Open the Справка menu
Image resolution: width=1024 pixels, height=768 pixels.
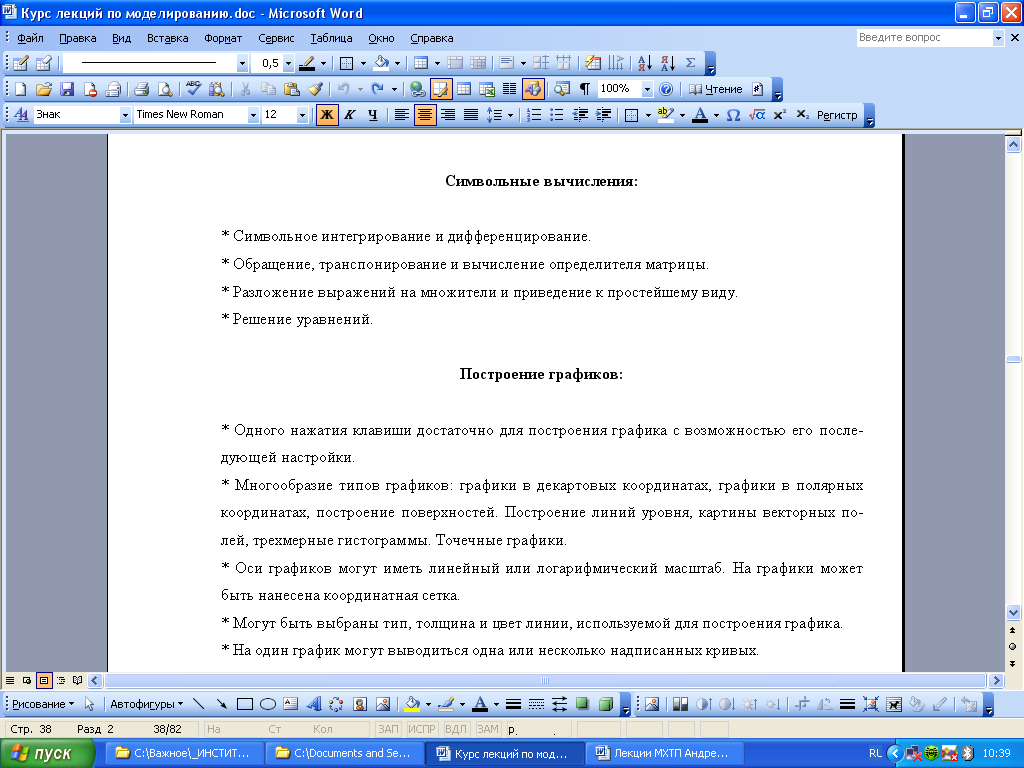pyautogui.click(x=432, y=38)
